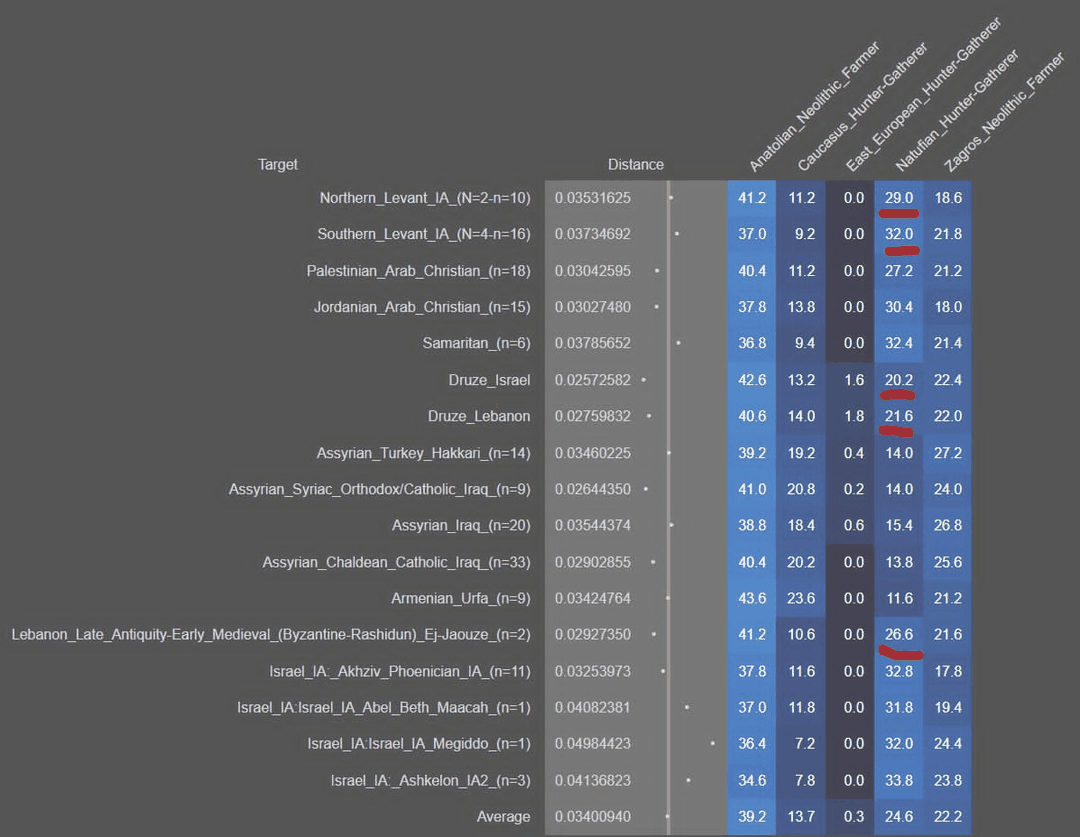Click East European value 1.8 for Druze_Lebanon
This screenshot has height=837, width=1080.
point(854,416)
